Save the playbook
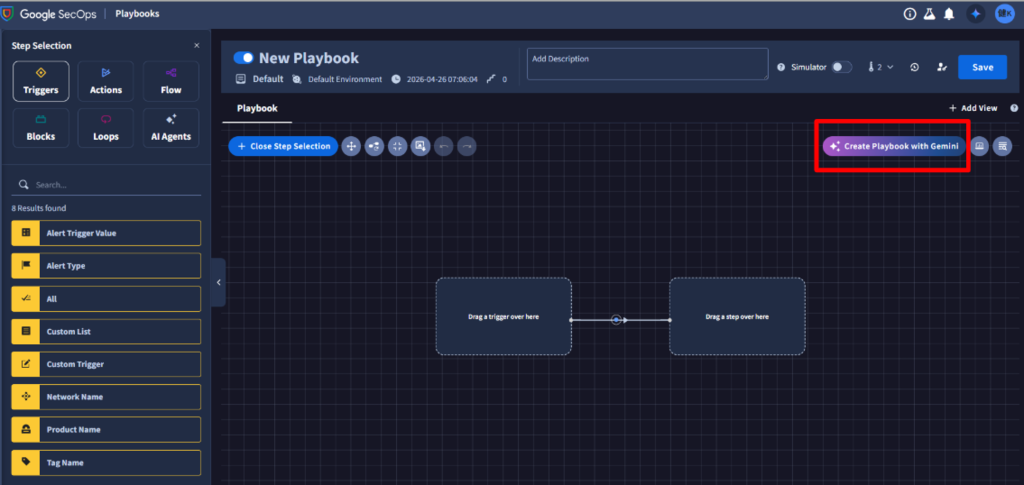Image resolution: width=1024 pixels, height=485 pixels. coord(982,67)
